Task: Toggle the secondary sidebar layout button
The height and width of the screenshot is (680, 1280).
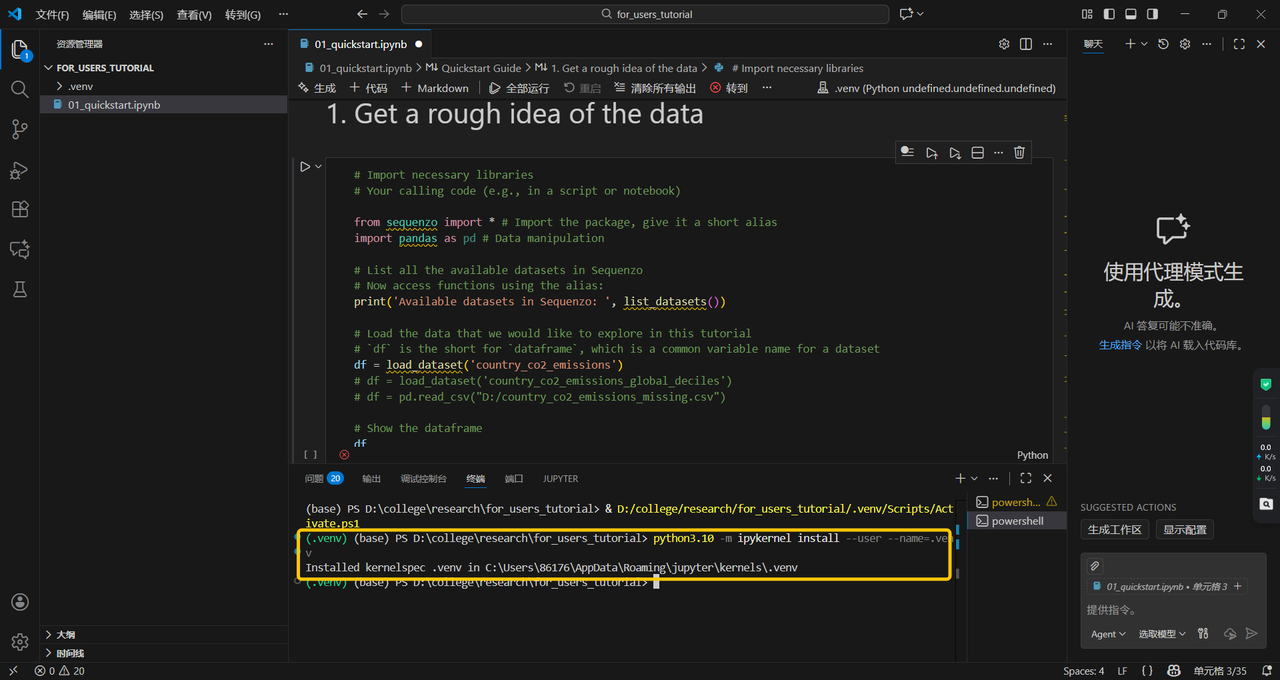Action: click(1153, 14)
